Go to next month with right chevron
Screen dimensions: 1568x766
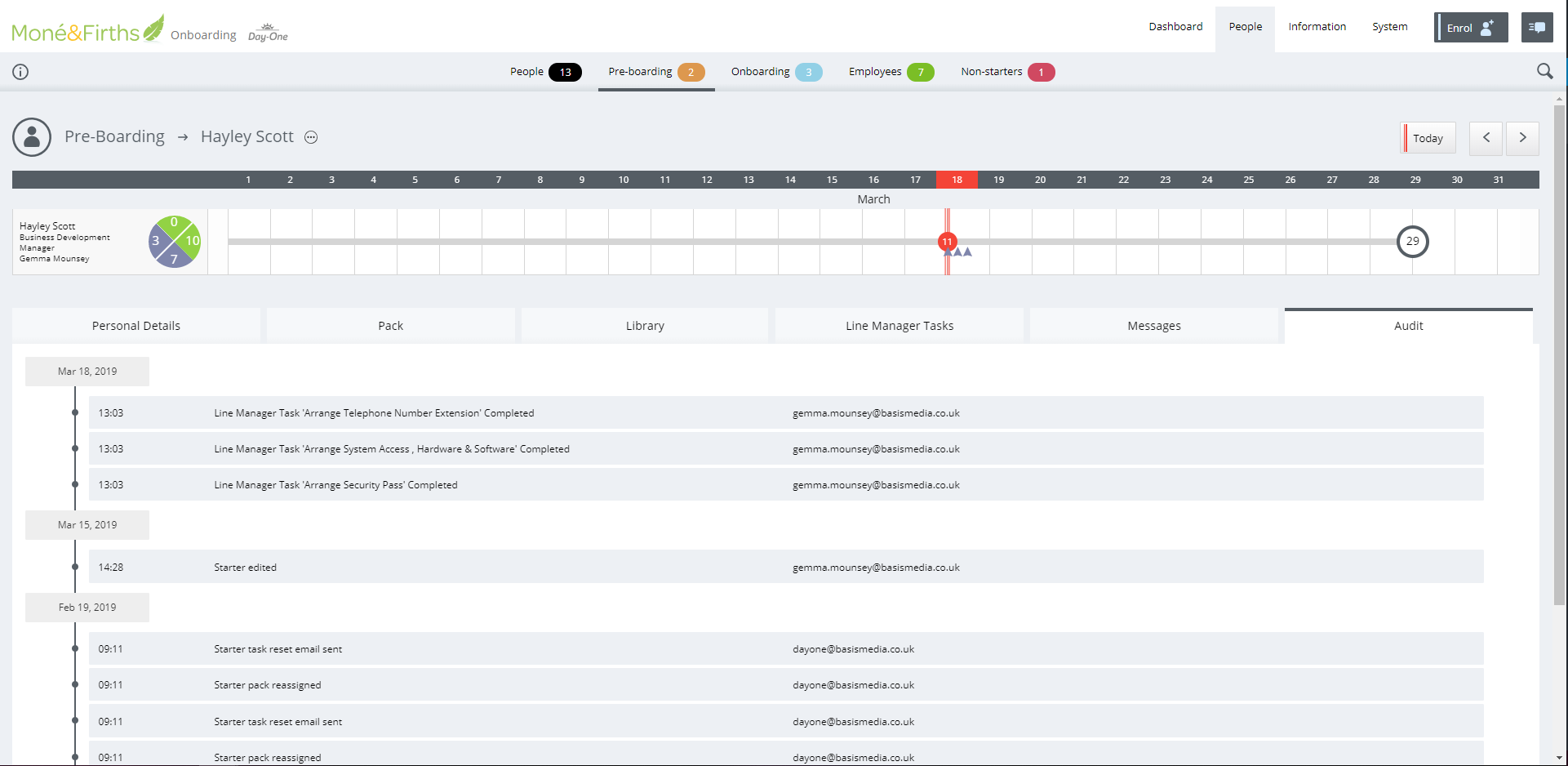pyautogui.click(x=1522, y=138)
